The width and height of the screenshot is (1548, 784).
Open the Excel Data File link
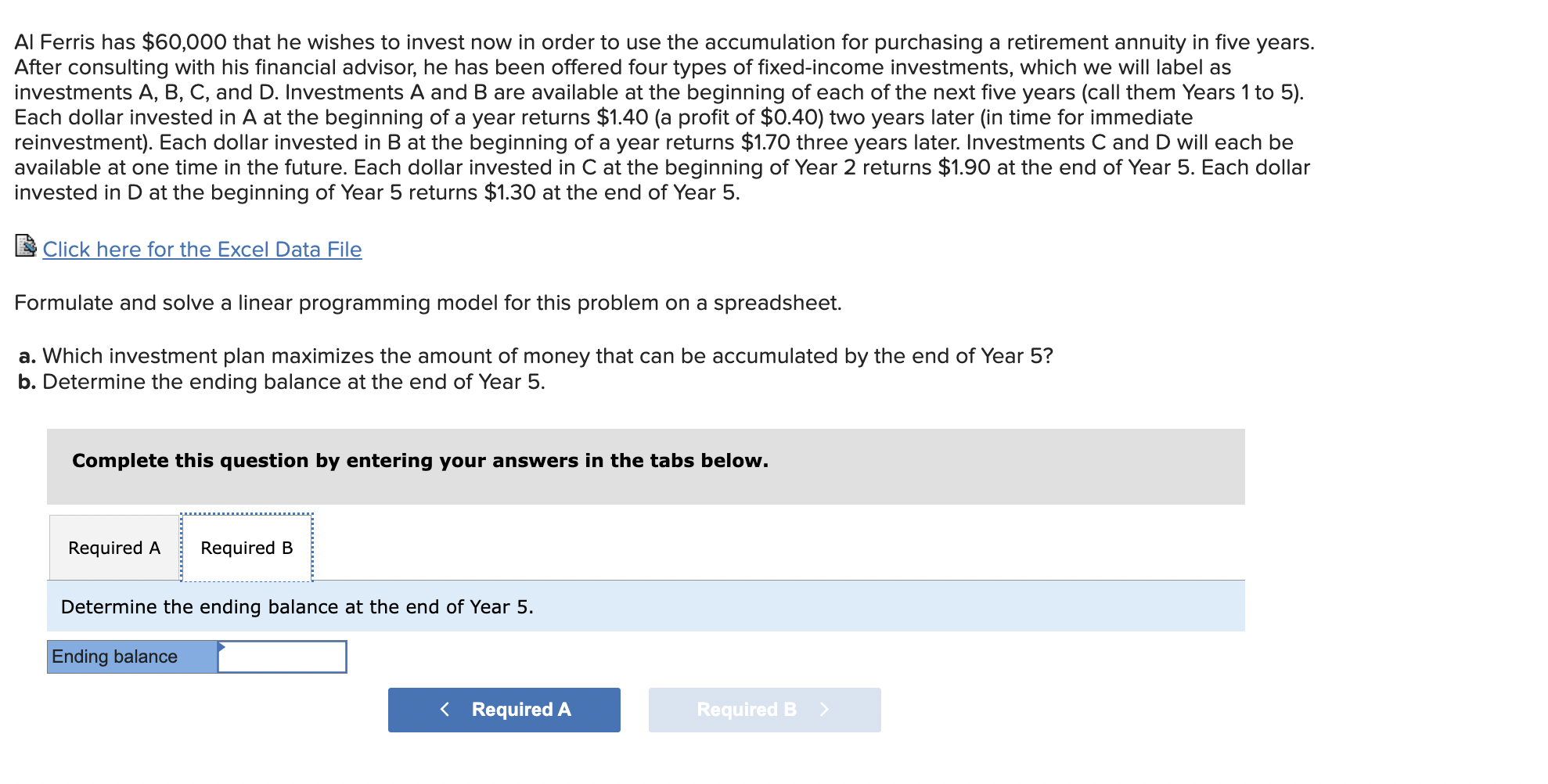[202, 250]
